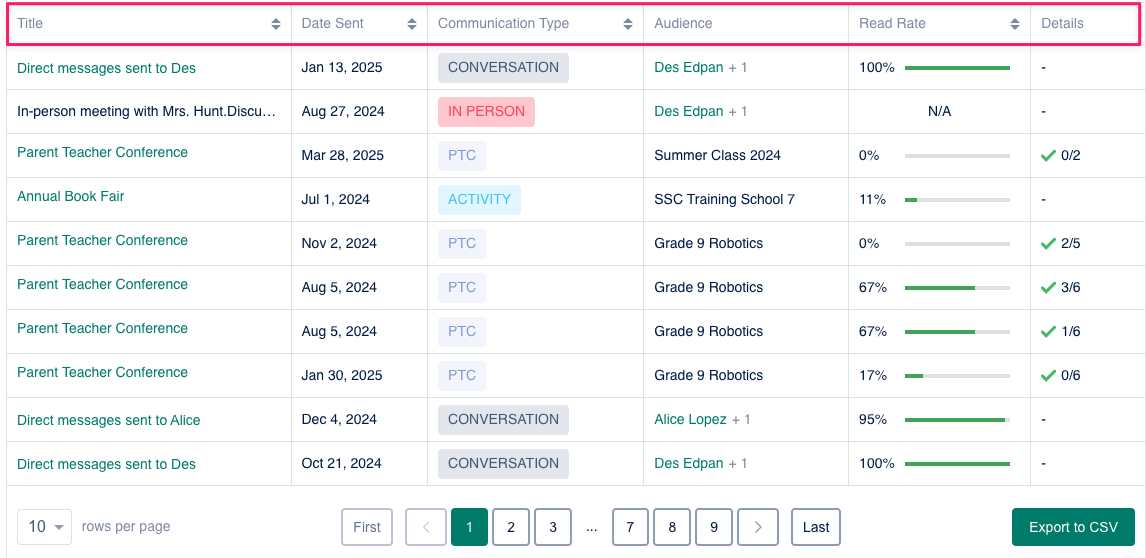Jump to page 2

coord(511,527)
